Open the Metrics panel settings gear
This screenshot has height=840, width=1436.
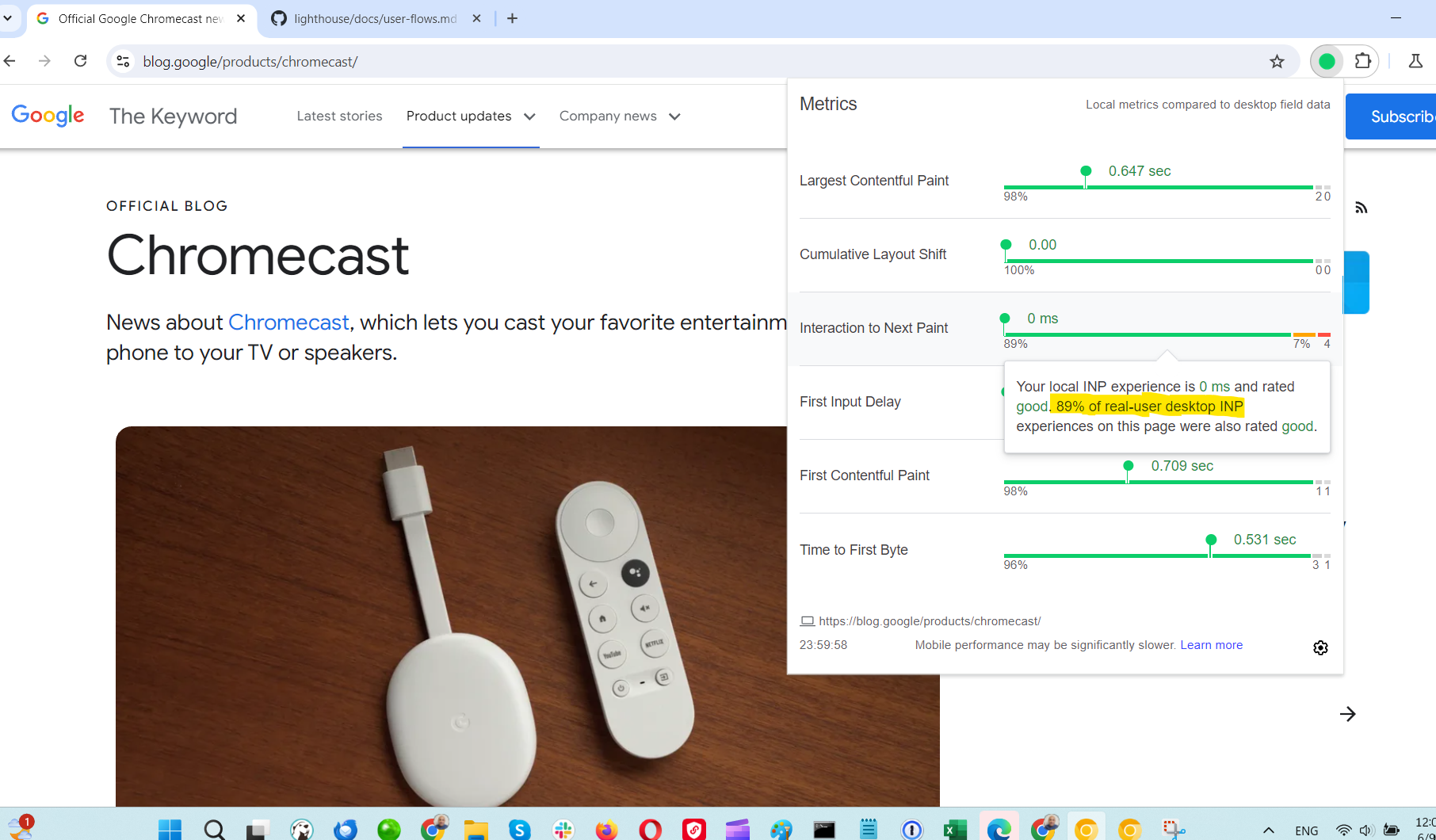click(1320, 647)
